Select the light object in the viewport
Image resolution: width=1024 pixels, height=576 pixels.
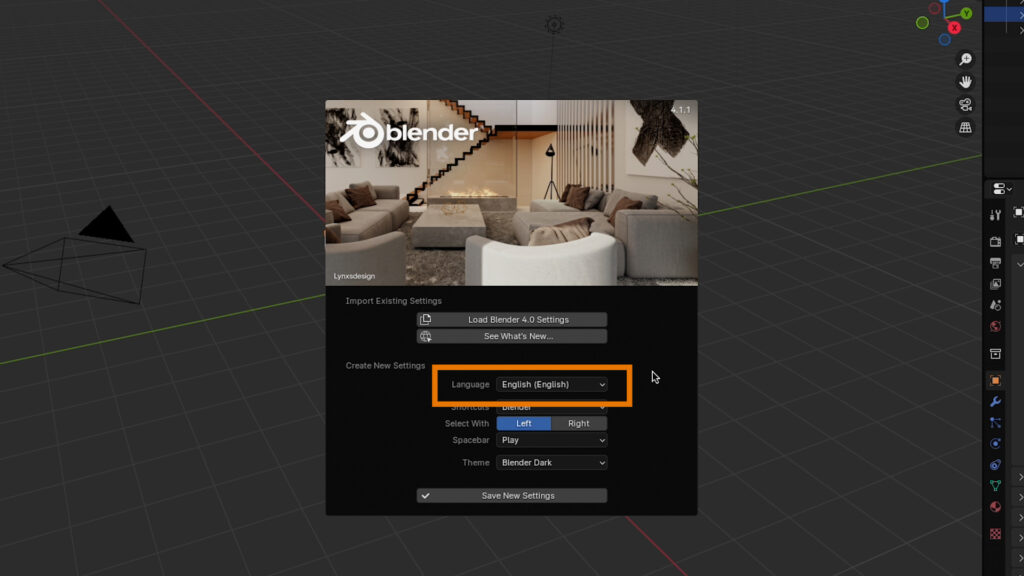[554, 25]
